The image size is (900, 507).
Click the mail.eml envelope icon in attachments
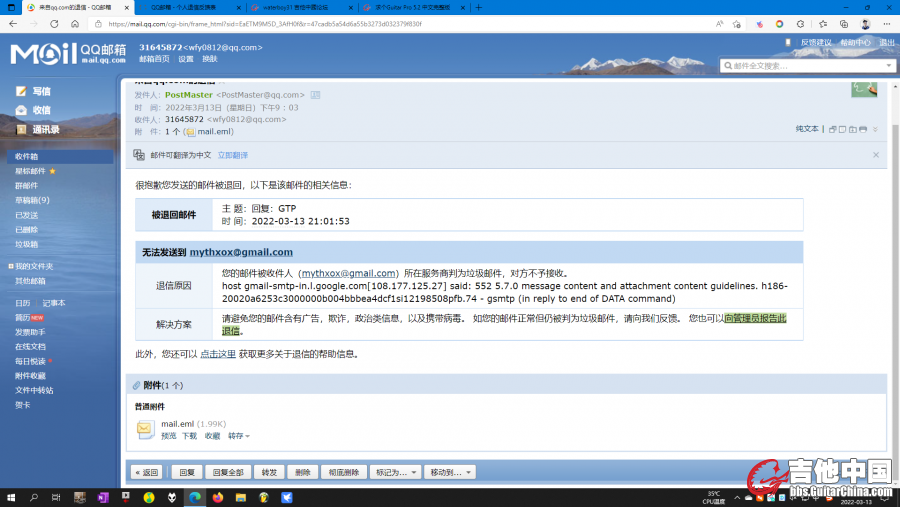click(x=145, y=429)
